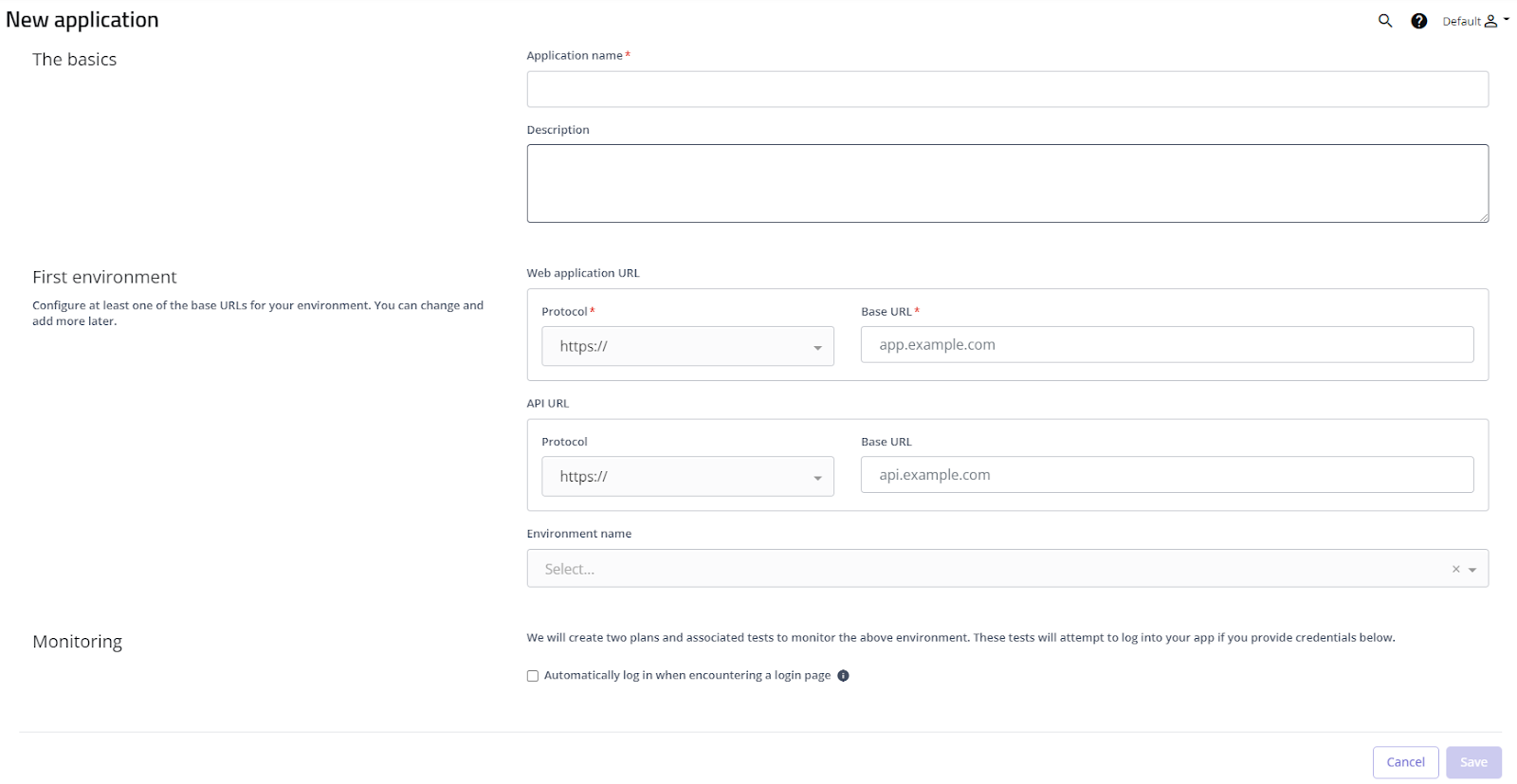The width and height of the screenshot is (1517, 784).
Task: Open the API URL Protocol dropdown
Action: coord(687,477)
